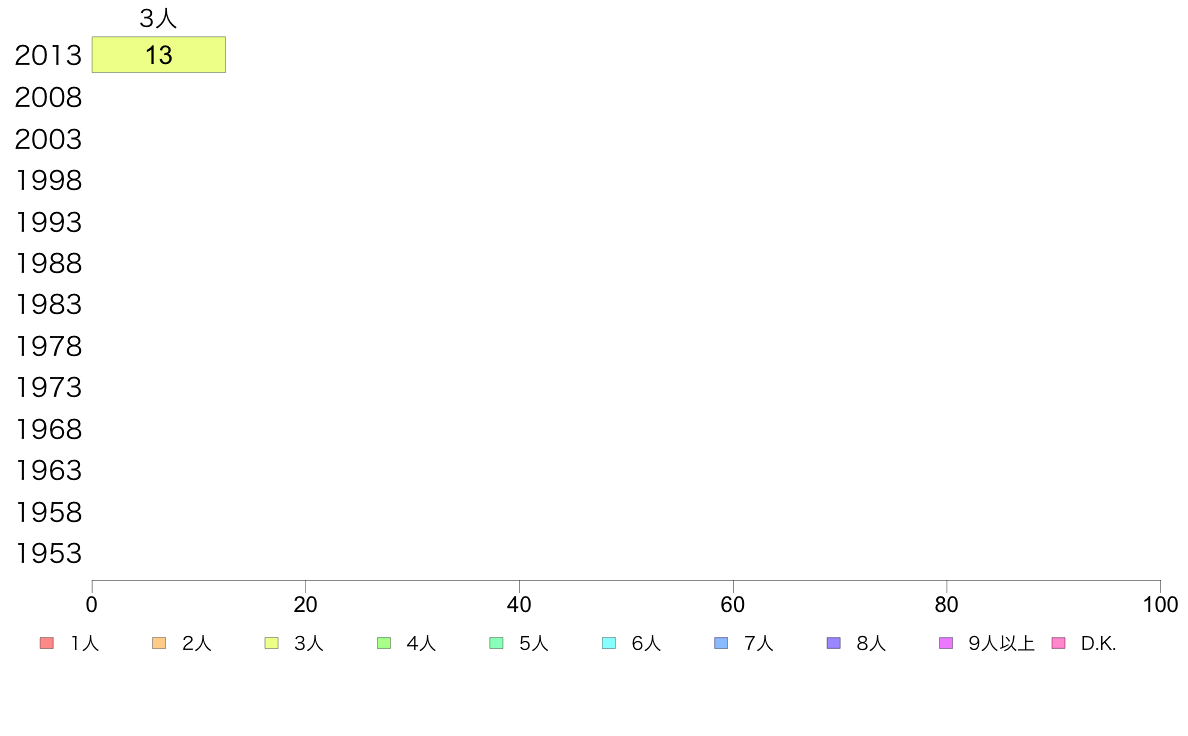Click the yellow 2013 bar labeled 13

point(159,55)
